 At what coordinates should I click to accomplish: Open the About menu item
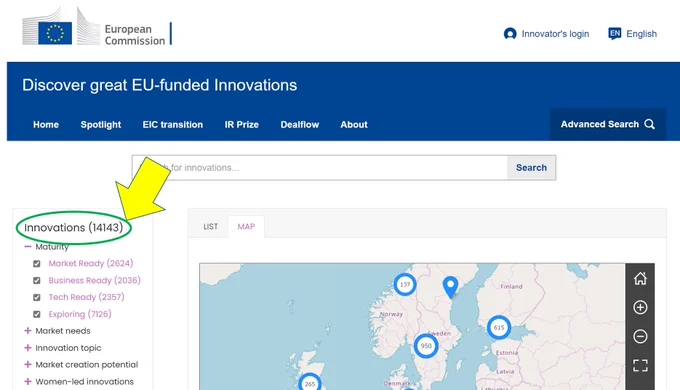354,125
